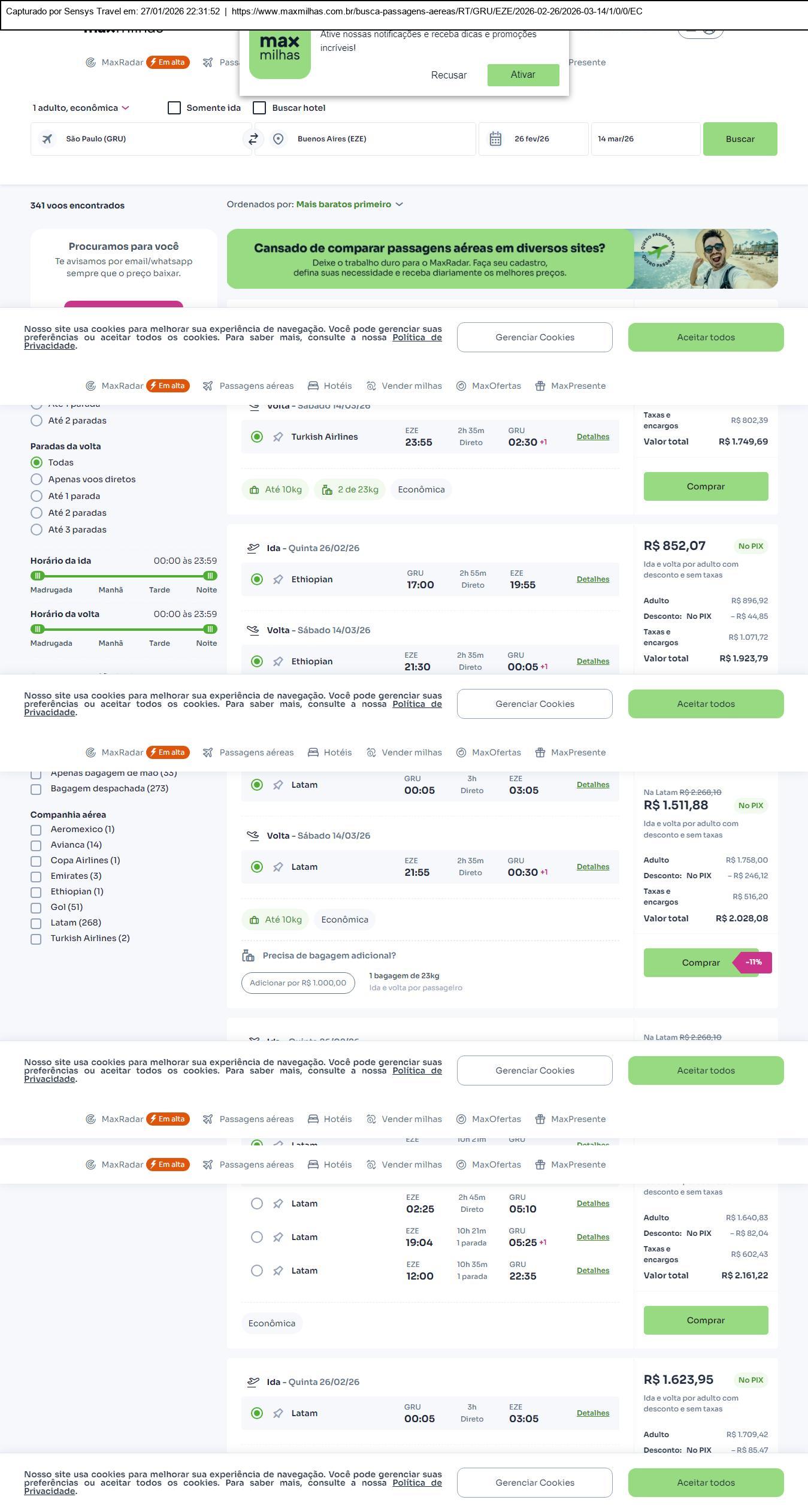Filter by Gol airline checkbox
The height and width of the screenshot is (1512, 808).
(x=36, y=908)
